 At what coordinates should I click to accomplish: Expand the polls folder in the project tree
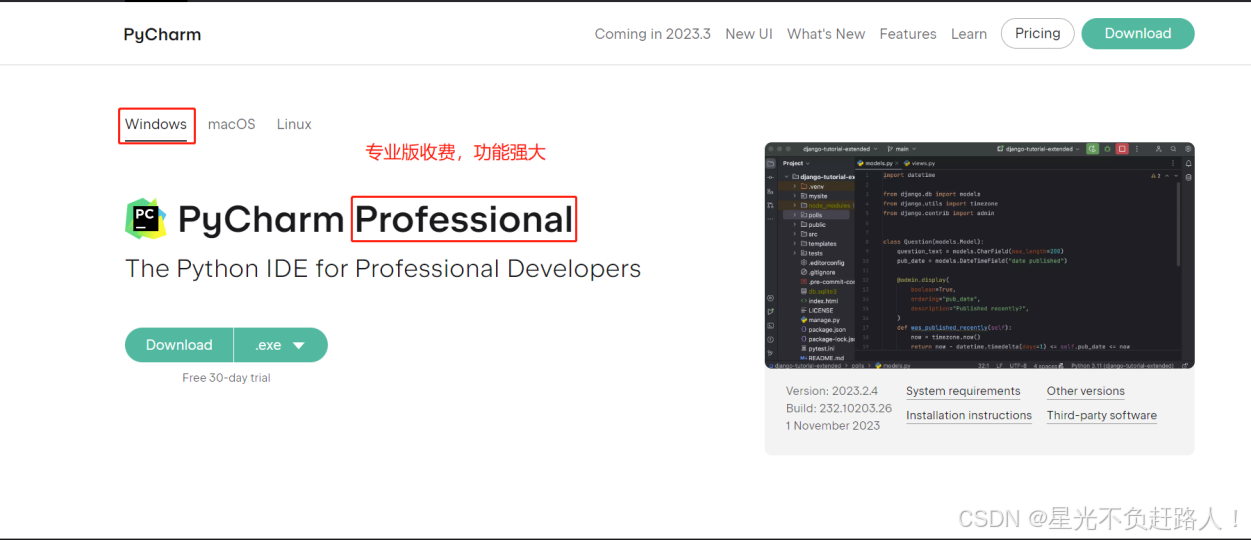pyautogui.click(x=794, y=215)
